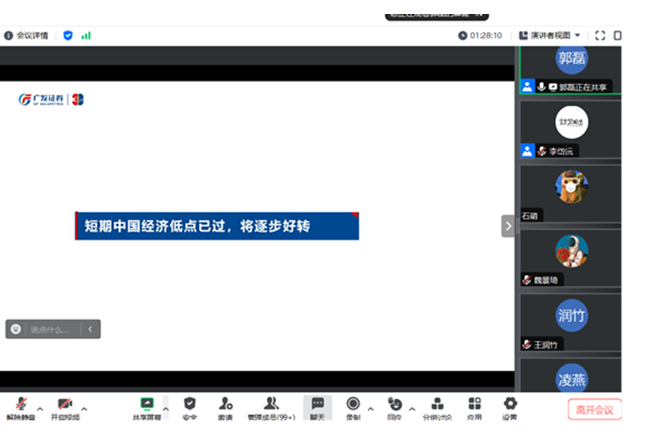This screenshot has width=647, height=437.
Task: Open the Apps (应用) icon
Action: tap(474, 405)
